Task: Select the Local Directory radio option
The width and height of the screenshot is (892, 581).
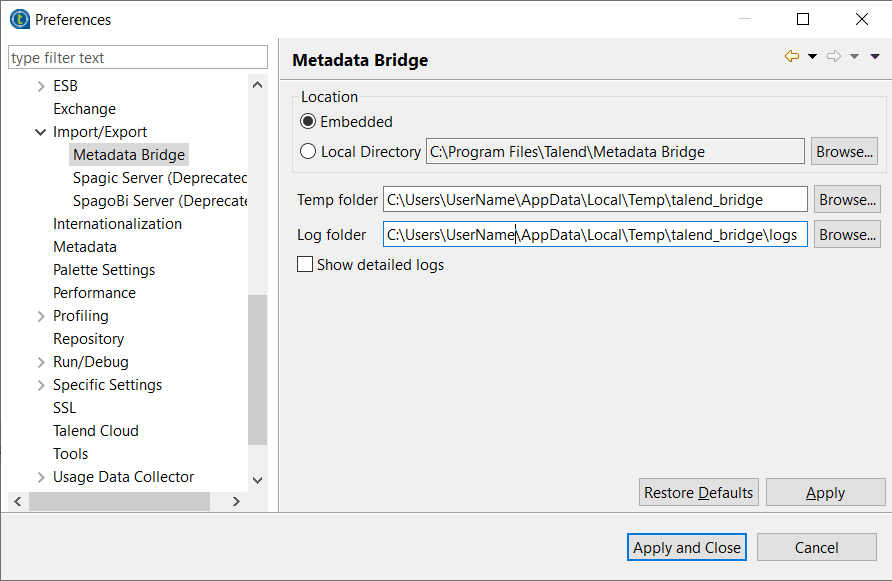Action: (x=308, y=152)
